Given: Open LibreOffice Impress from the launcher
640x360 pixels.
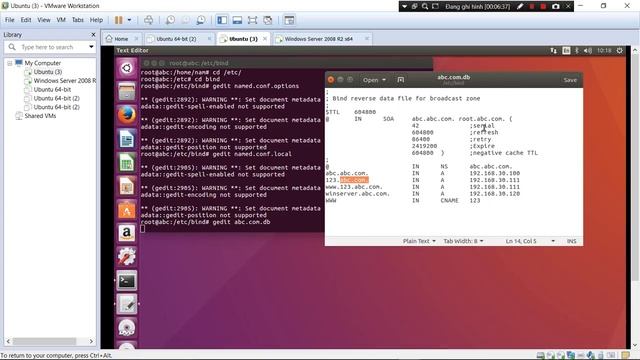Looking at the screenshot, I should pos(127,187).
